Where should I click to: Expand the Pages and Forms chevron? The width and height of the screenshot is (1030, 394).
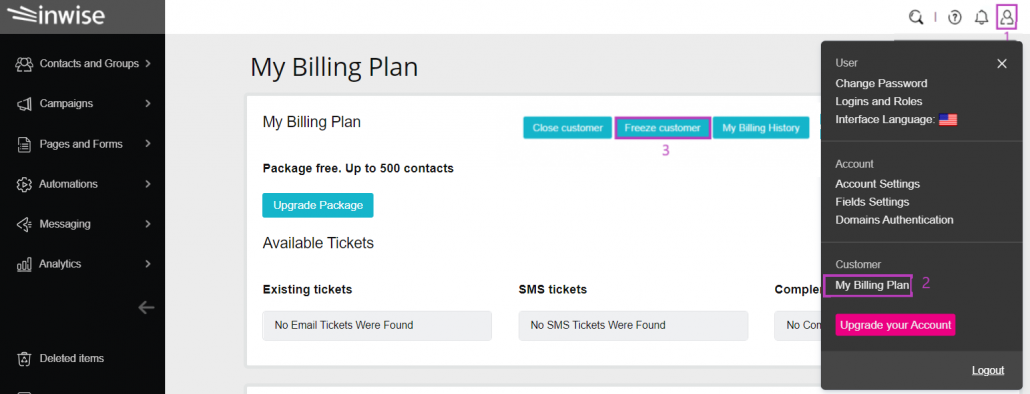(148, 144)
